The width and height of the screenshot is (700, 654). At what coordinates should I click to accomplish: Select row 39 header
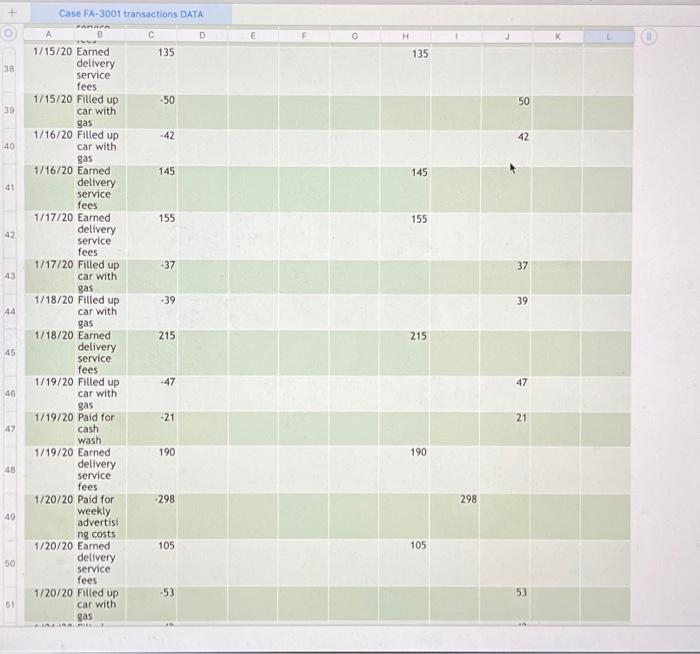(x=9, y=110)
